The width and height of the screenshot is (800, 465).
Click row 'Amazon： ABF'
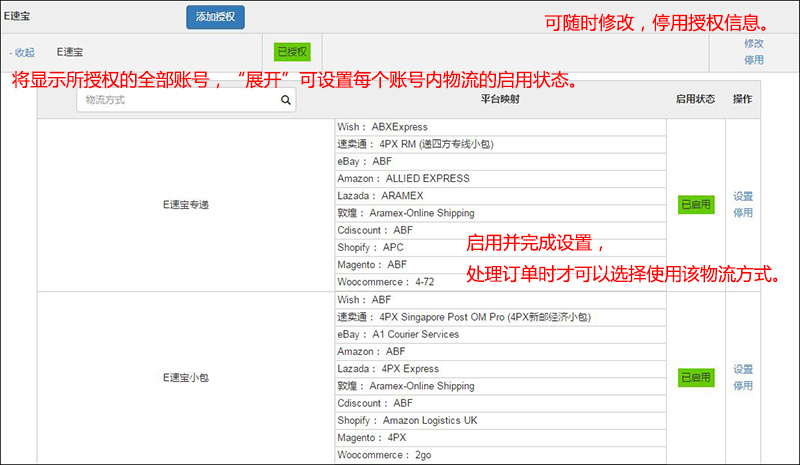click(501, 352)
